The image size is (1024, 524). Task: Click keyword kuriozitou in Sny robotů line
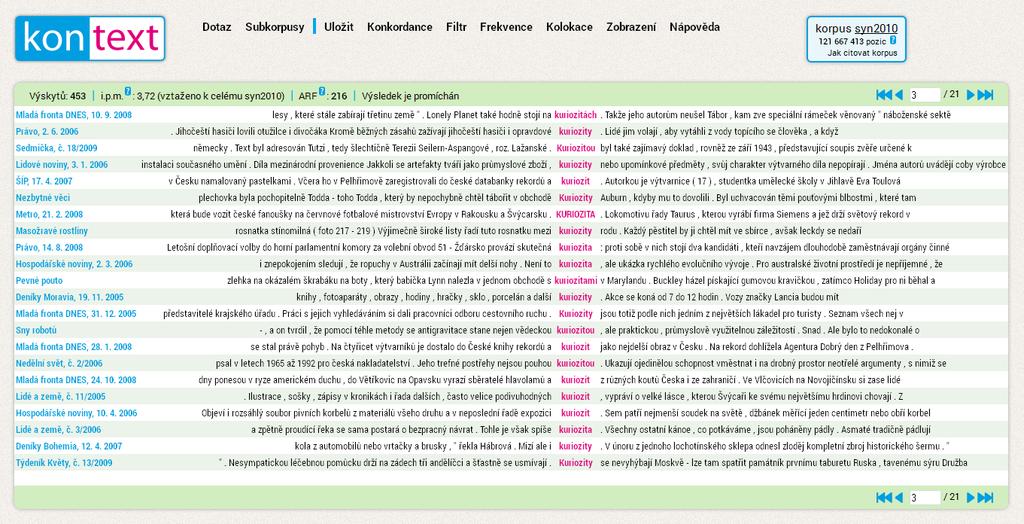point(575,331)
